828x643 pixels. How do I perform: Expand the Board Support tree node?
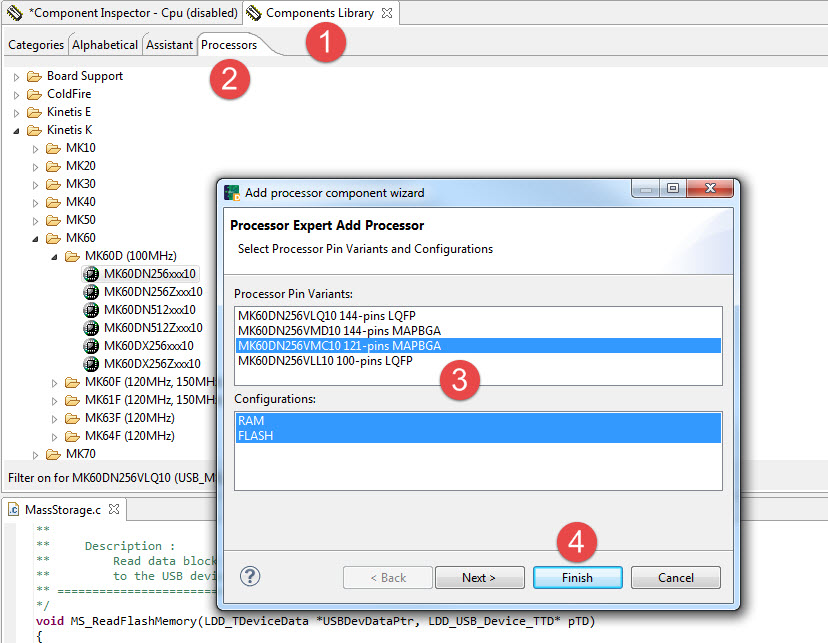tap(16, 77)
